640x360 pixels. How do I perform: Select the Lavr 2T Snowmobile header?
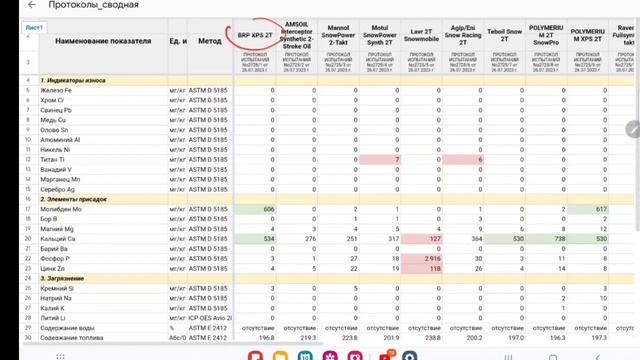[x=421, y=35]
